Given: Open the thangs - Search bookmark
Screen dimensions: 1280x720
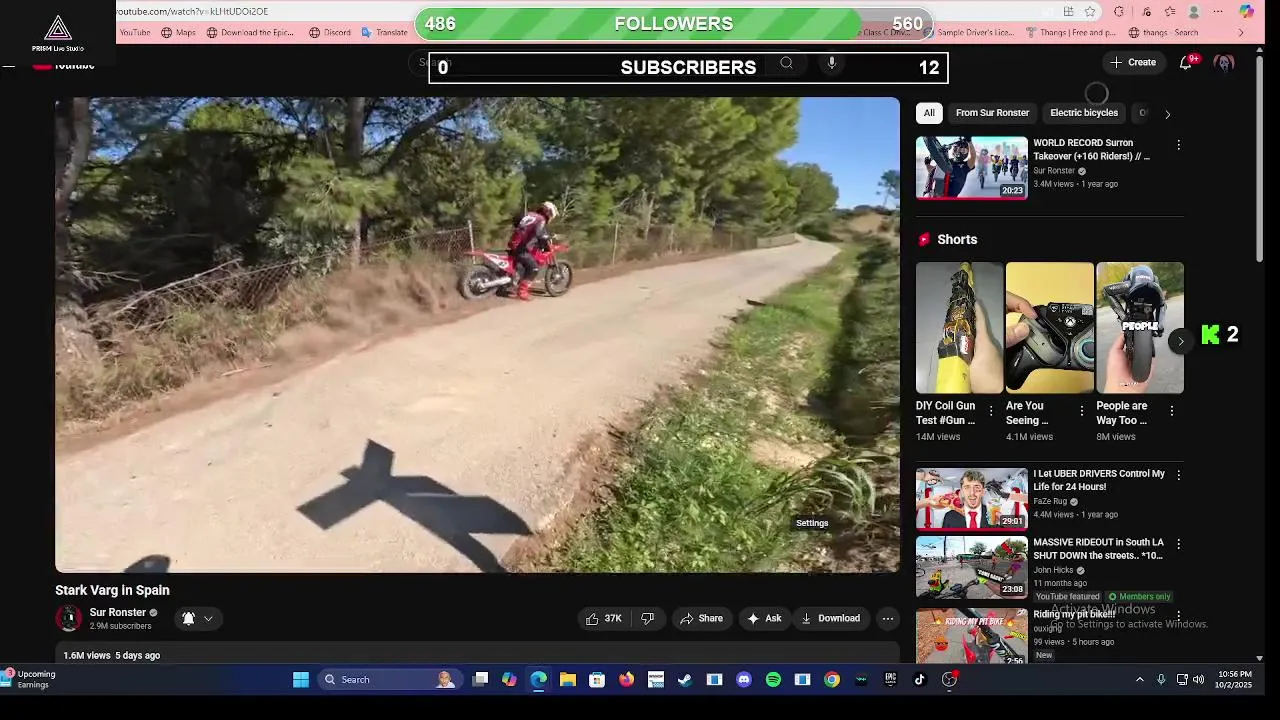Looking at the screenshot, I should click(1163, 32).
